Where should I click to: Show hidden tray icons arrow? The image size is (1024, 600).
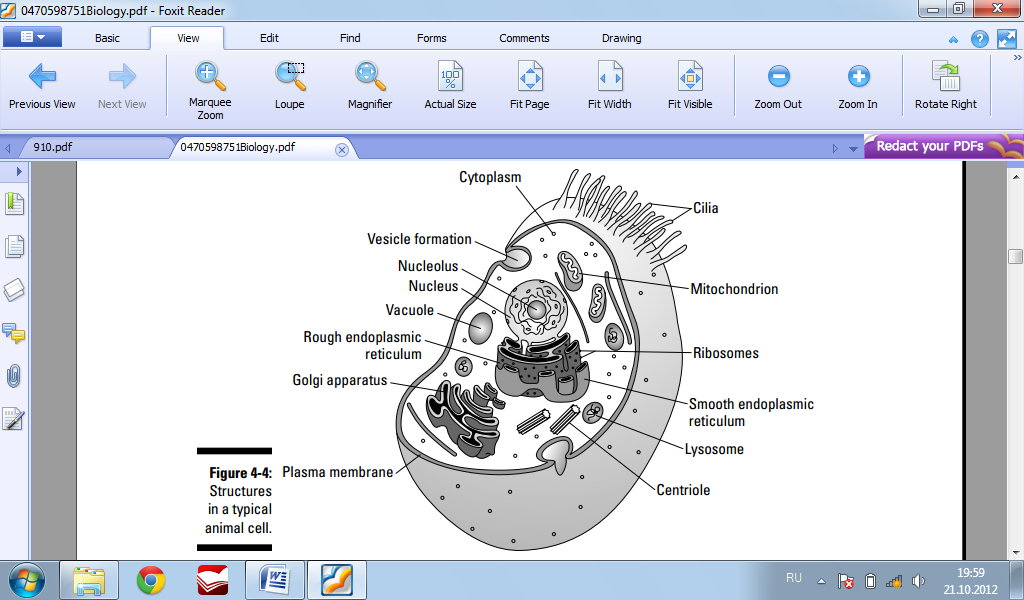(x=822, y=581)
